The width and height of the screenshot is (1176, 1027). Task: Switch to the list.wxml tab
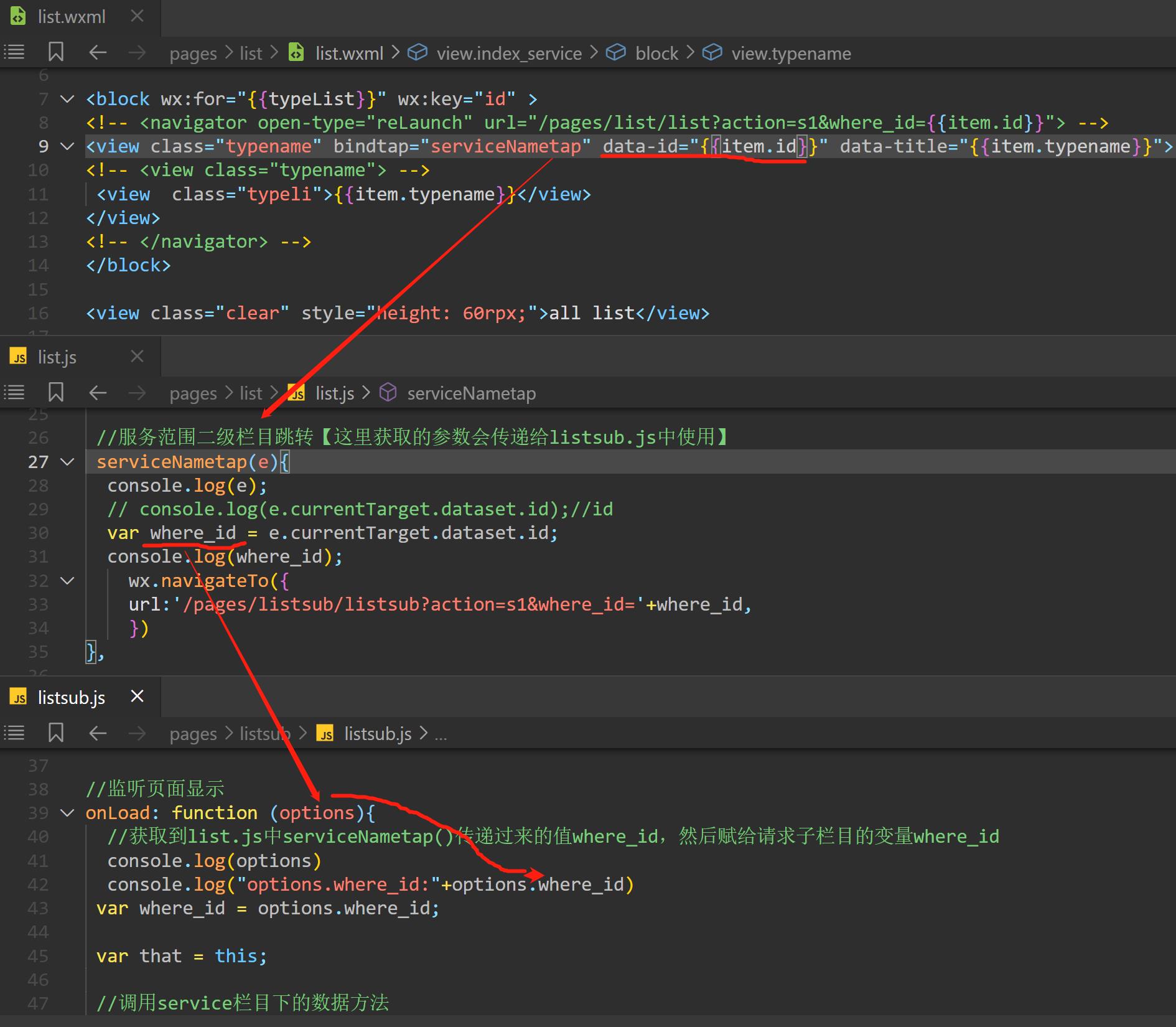pyautogui.click(x=71, y=17)
